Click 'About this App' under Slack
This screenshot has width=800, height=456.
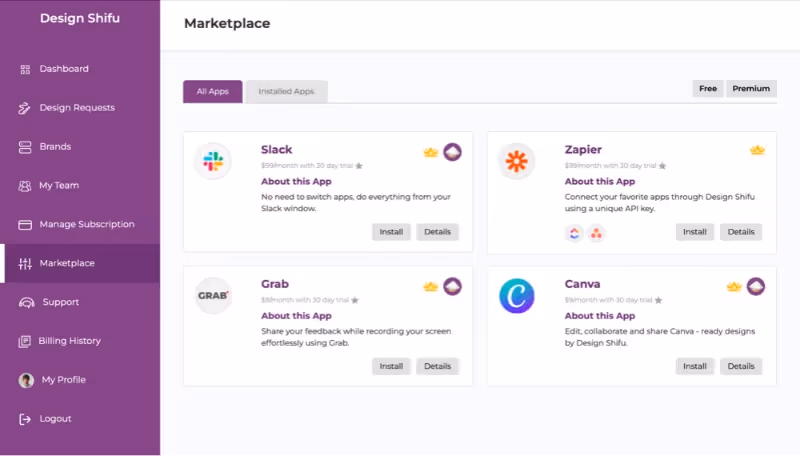click(296, 182)
